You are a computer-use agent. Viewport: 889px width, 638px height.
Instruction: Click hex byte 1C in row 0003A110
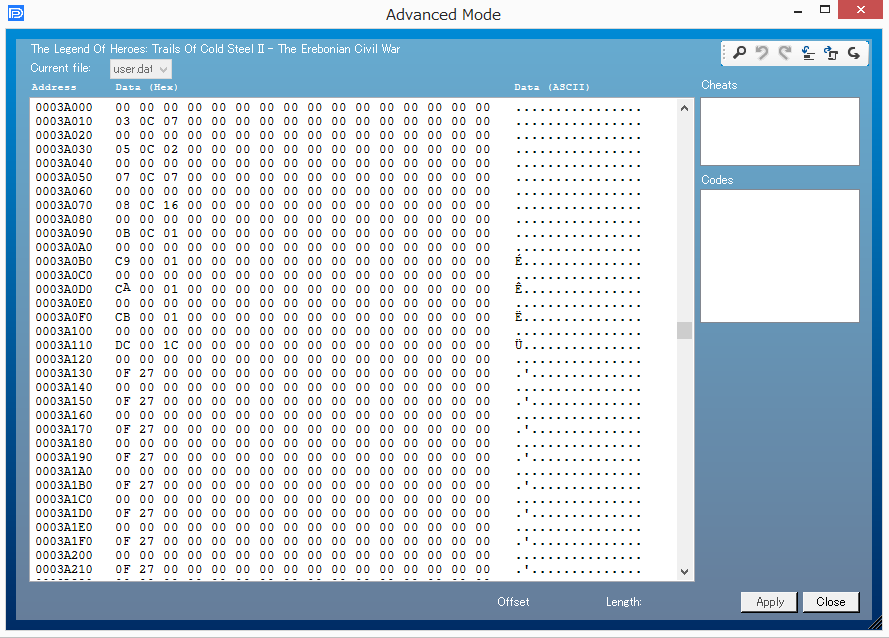click(x=171, y=345)
